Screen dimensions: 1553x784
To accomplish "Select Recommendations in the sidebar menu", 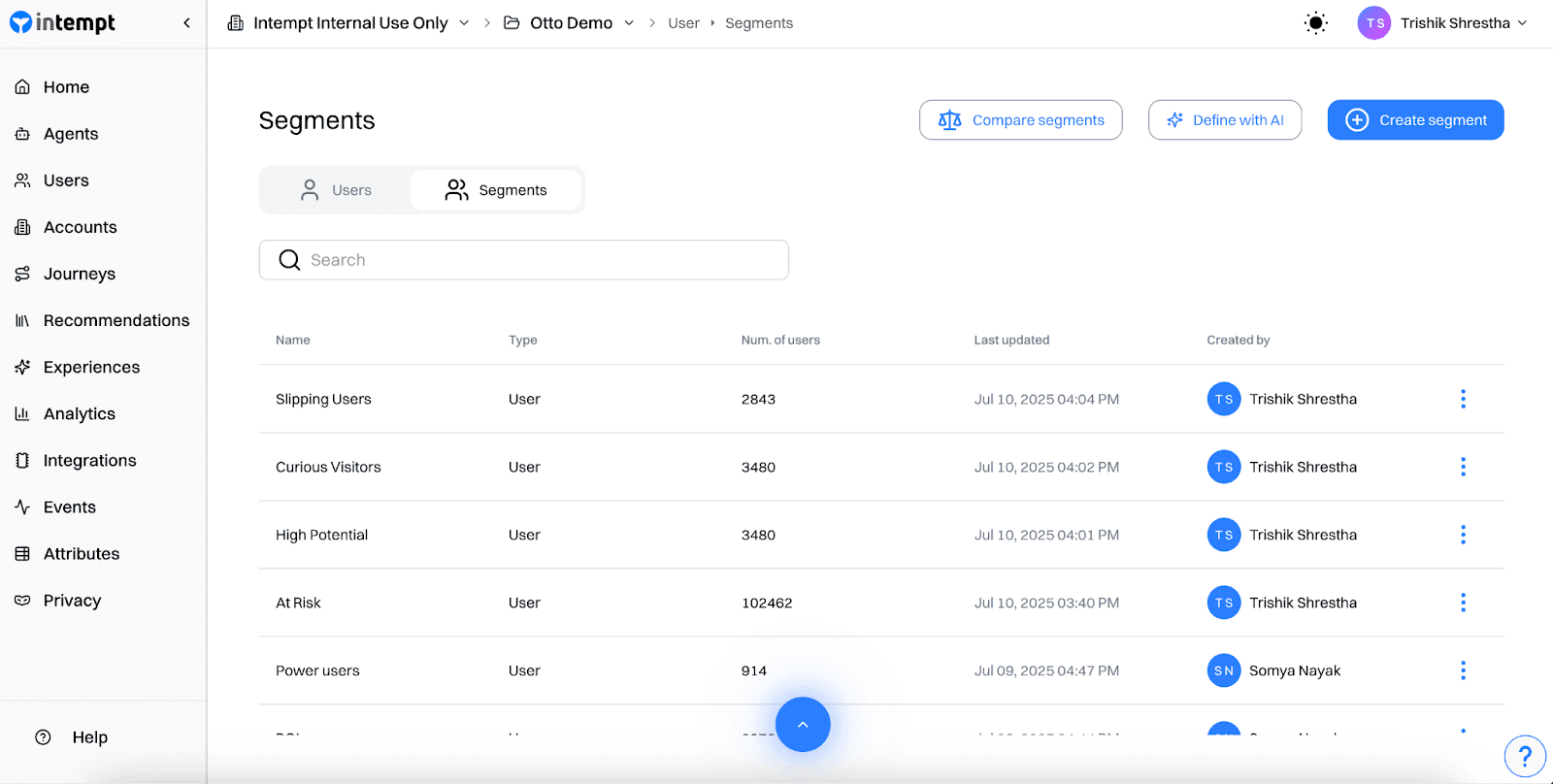I will pos(116,320).
